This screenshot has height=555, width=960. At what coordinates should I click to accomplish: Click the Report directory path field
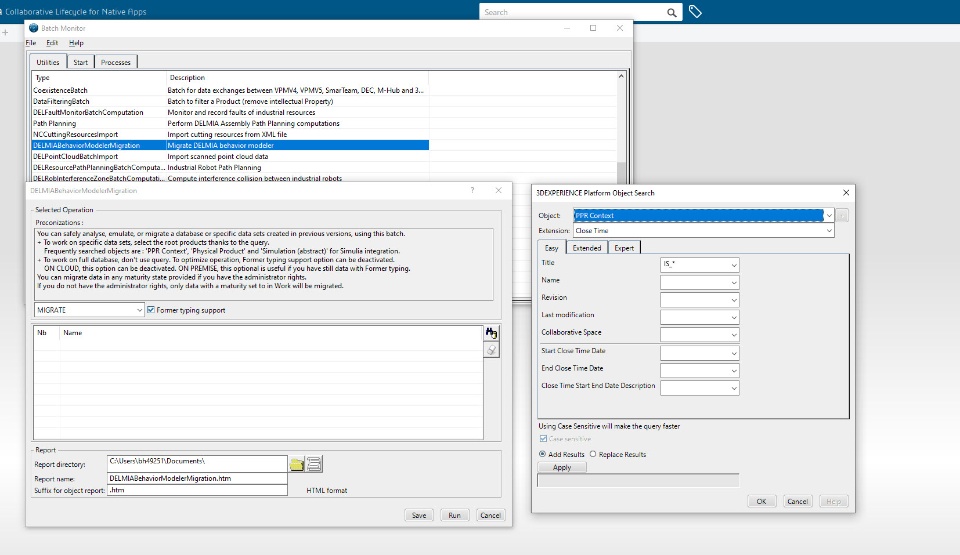point(197,463)
